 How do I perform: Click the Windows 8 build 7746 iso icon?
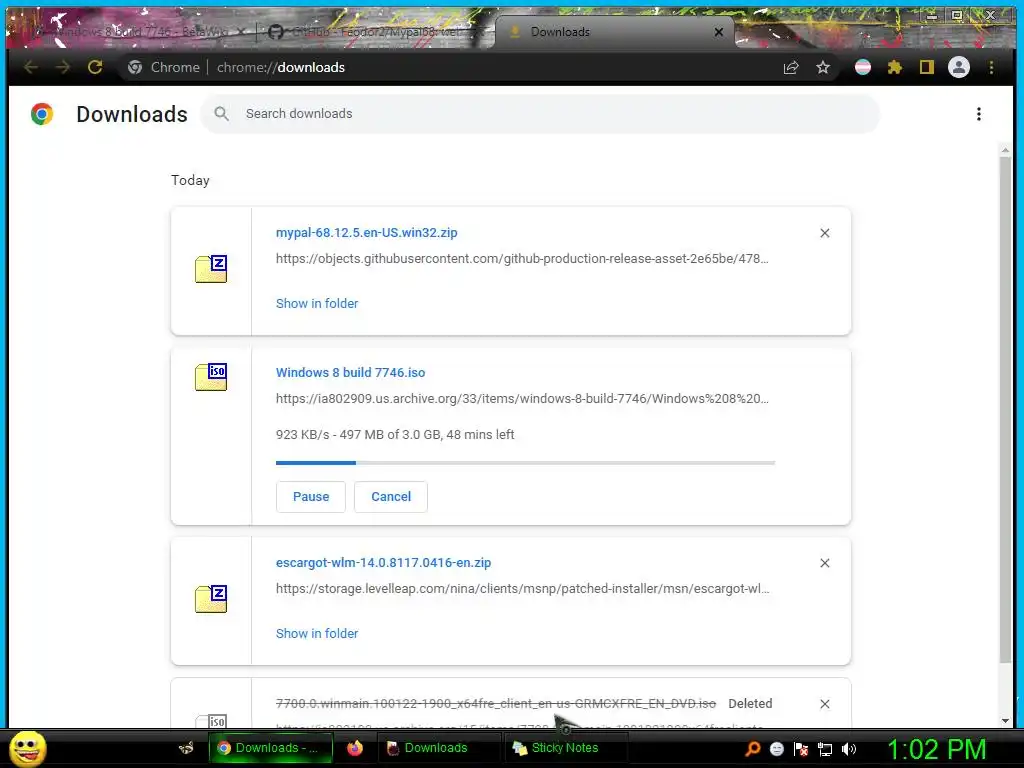211,377
